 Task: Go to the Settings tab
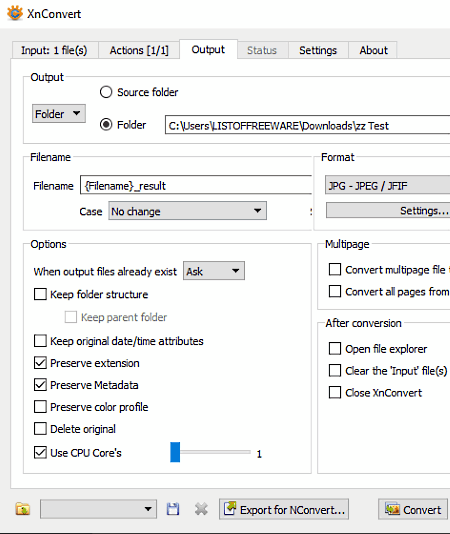[318, 50]
